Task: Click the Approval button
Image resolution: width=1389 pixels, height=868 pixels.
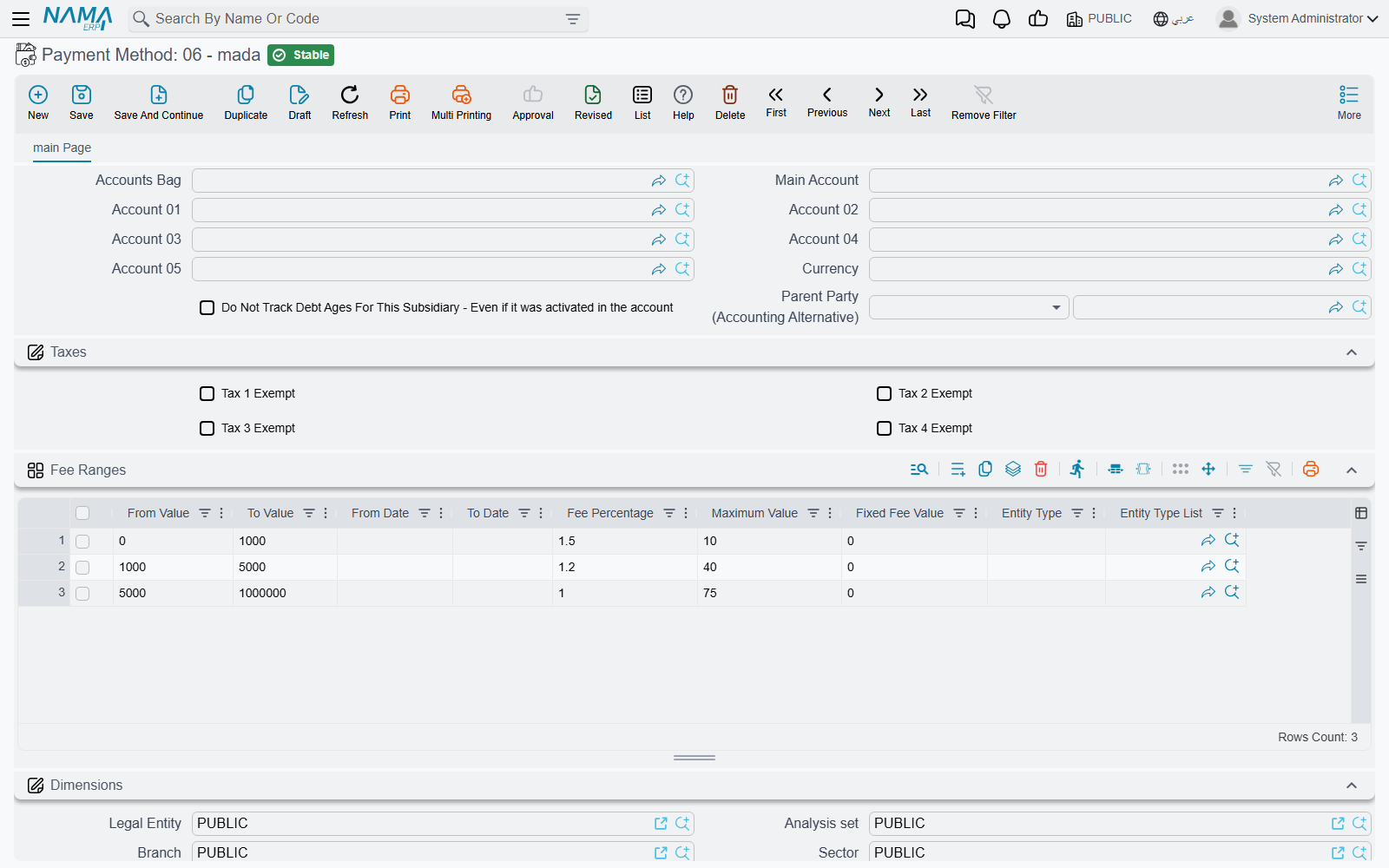Action: coord(533,102)
